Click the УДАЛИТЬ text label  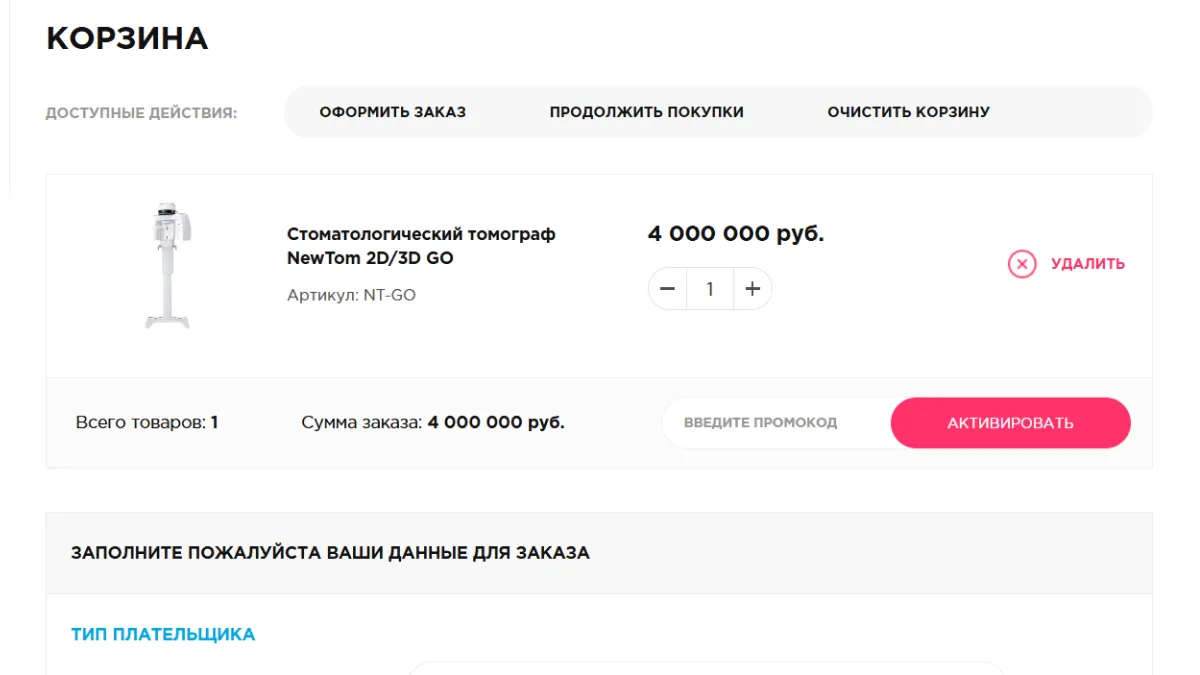click(1087, 264)
